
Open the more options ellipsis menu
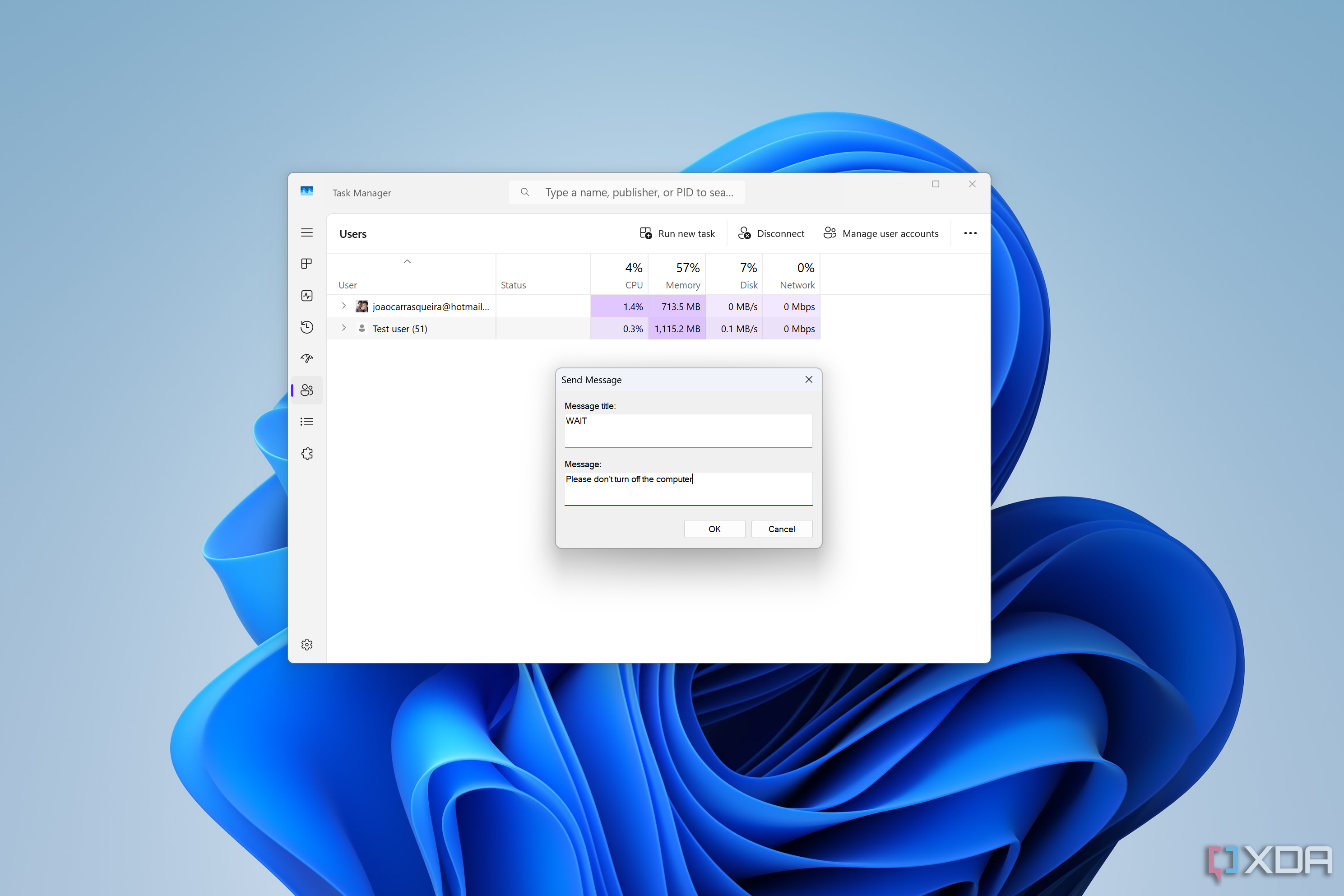point(970,234)
